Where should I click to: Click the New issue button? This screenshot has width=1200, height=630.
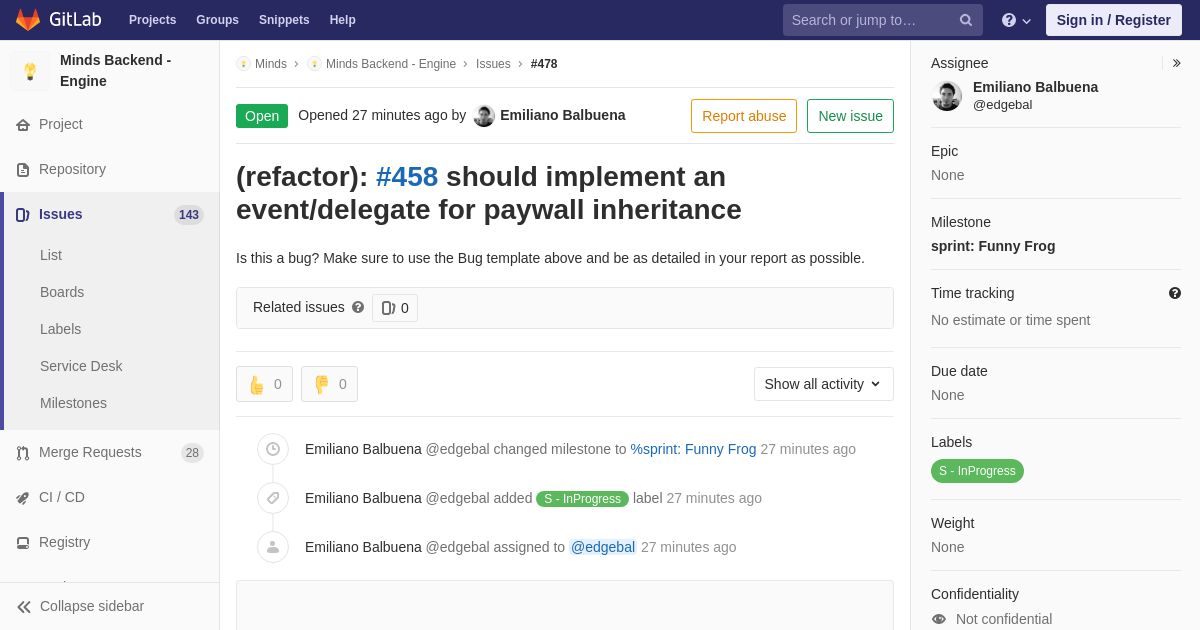tap(850, 116)
